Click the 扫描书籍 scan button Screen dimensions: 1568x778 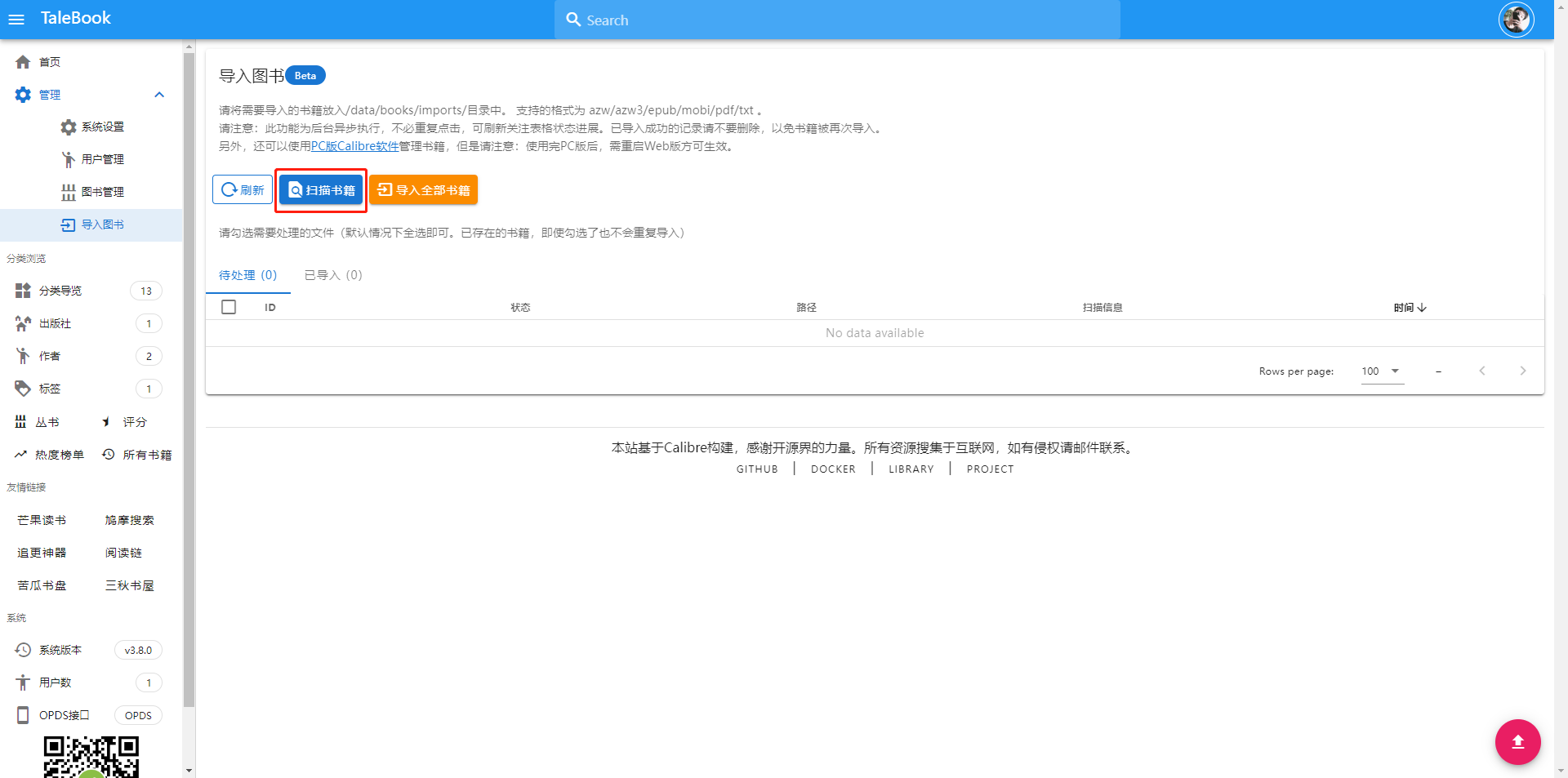click(x=321, y=190)
